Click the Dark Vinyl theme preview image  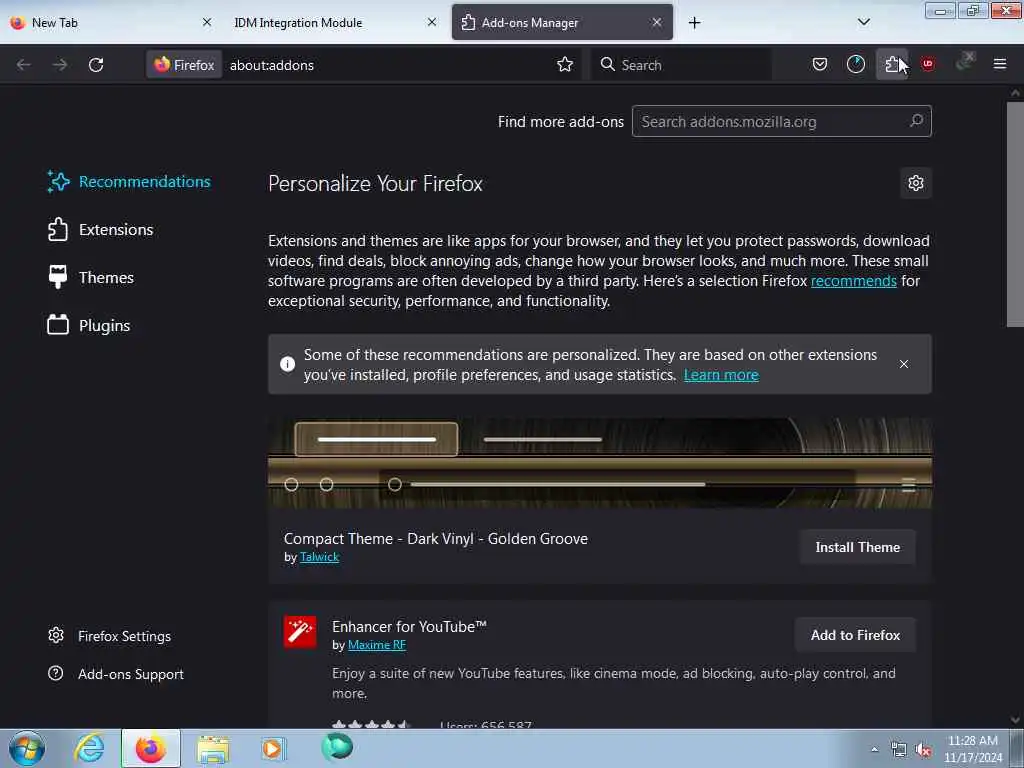600,463
